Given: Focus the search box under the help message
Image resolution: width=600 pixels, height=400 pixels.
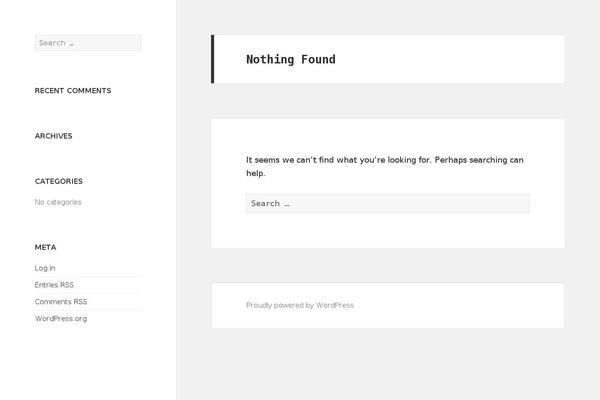Looking at the screenshot, I should (x=387, y=203).
